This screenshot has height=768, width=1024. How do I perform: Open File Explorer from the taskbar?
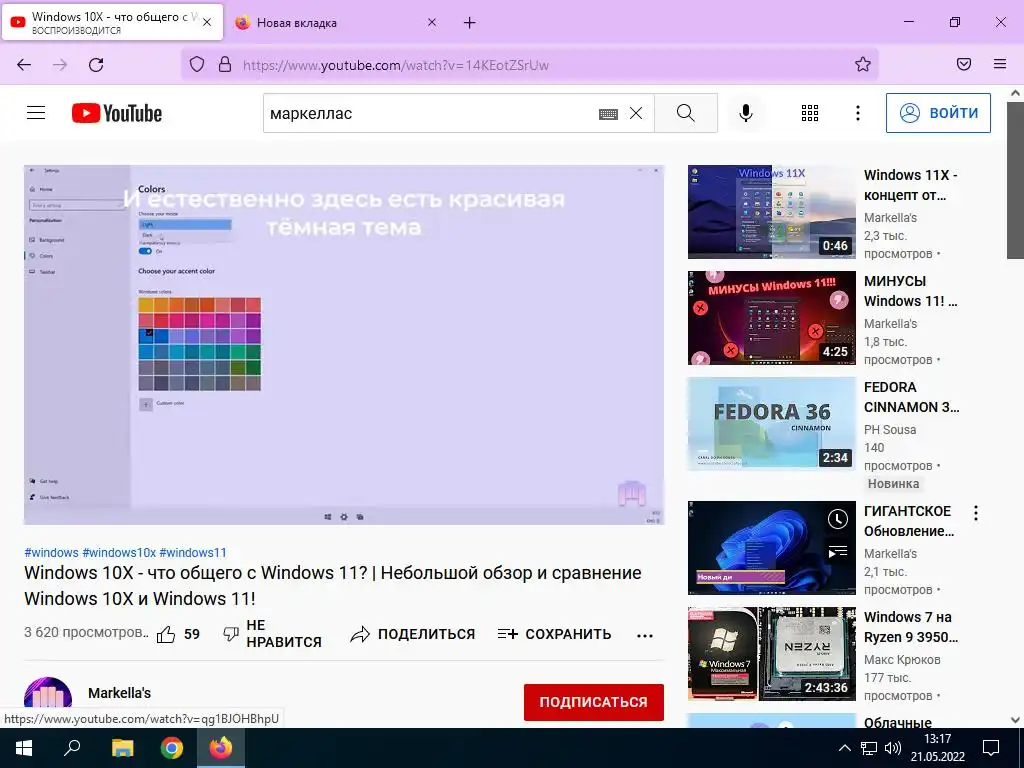tap(122, 748)
